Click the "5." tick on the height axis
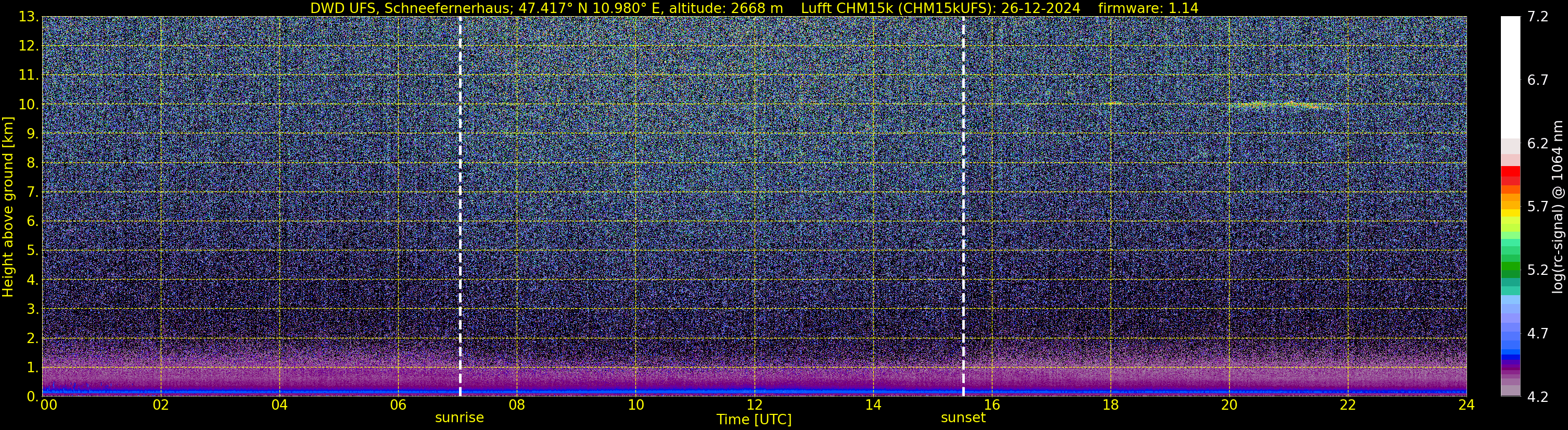Screen dimensions: 1568x430 click(x=32, y=250)
